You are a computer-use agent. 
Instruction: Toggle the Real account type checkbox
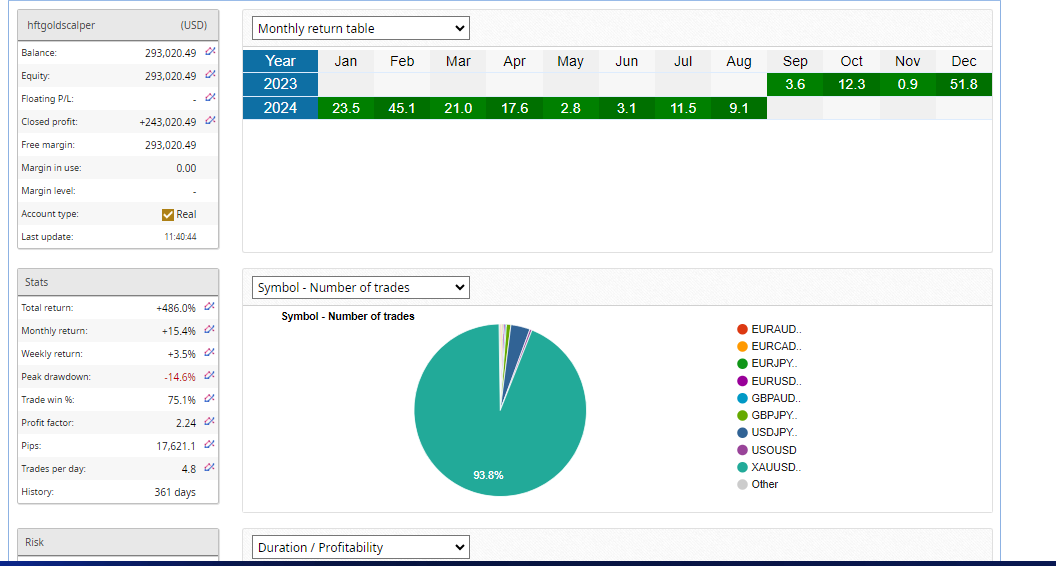pos(168,214)
